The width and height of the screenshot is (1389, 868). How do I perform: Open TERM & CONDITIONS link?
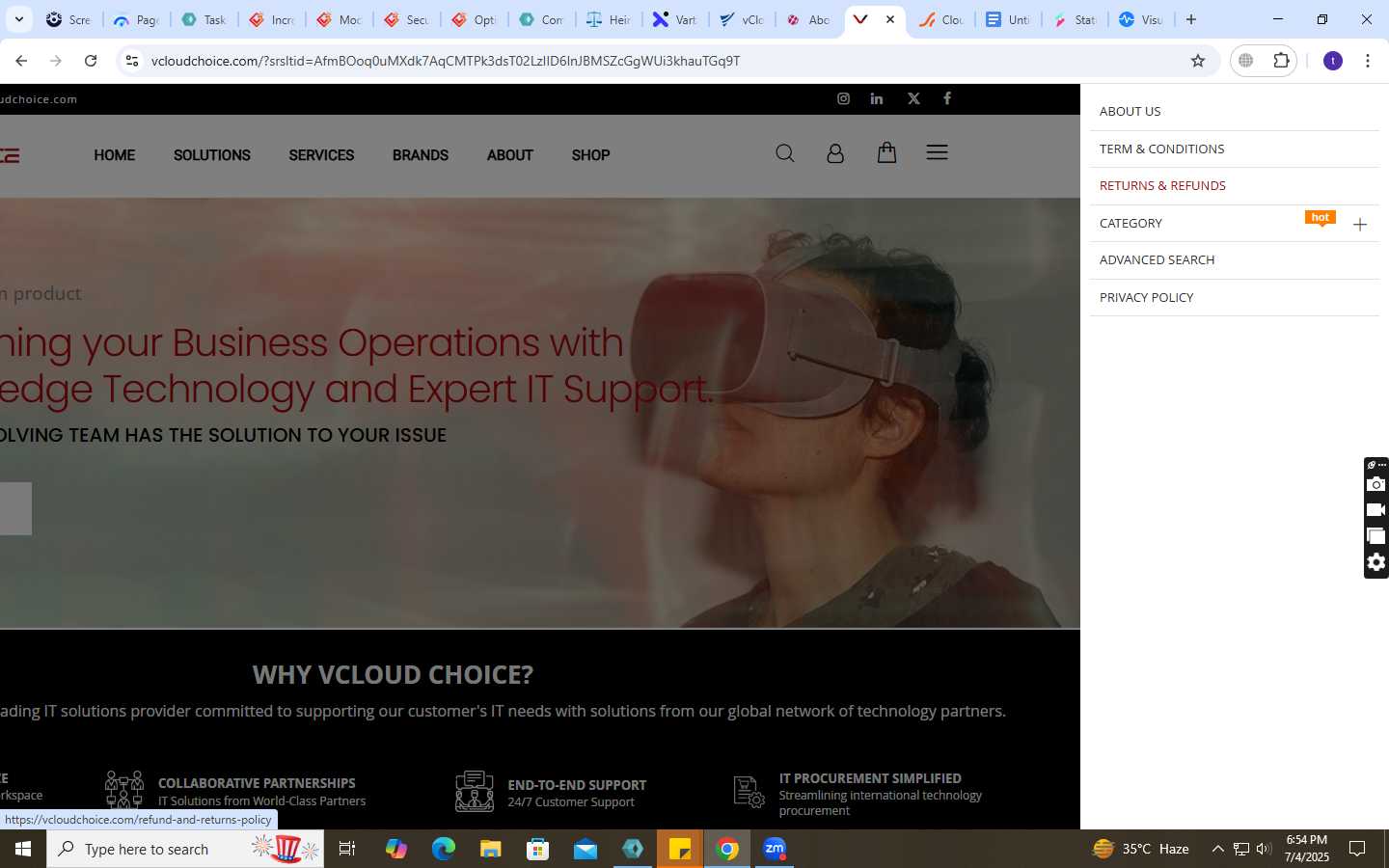[x=1161, y=149]
